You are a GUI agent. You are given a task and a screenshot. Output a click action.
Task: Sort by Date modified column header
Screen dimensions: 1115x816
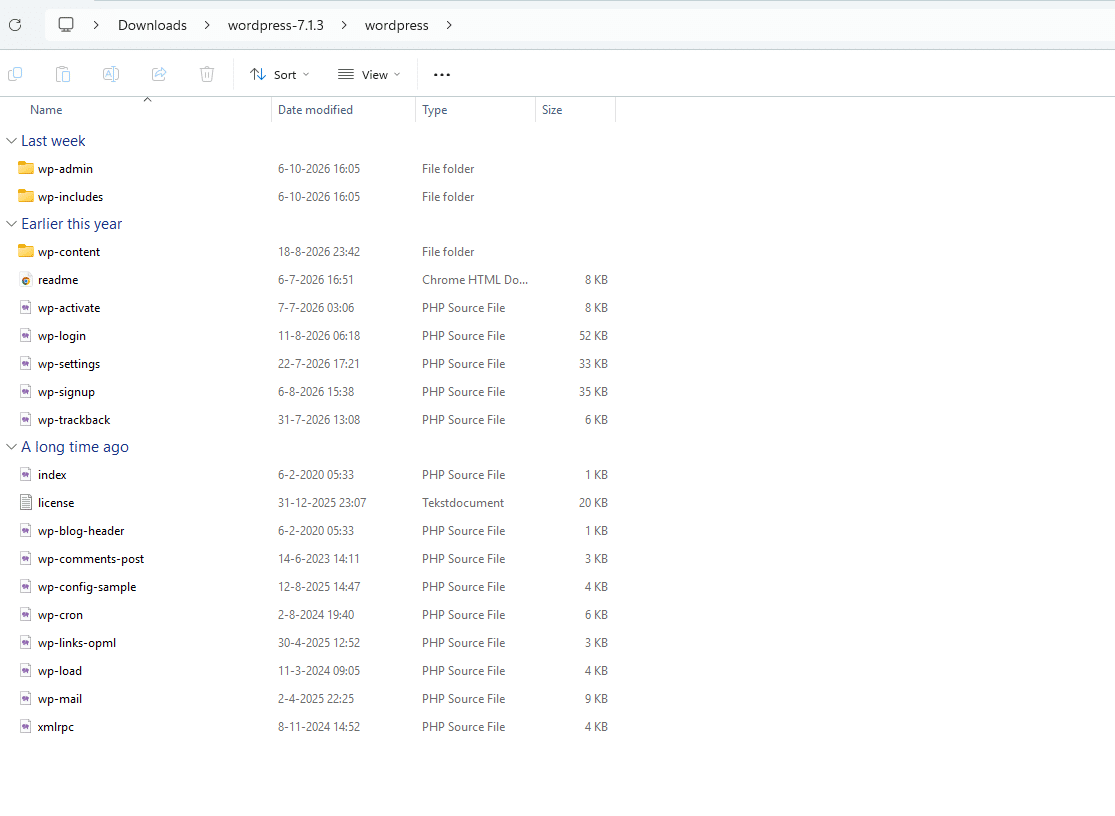tap(315, 110)
